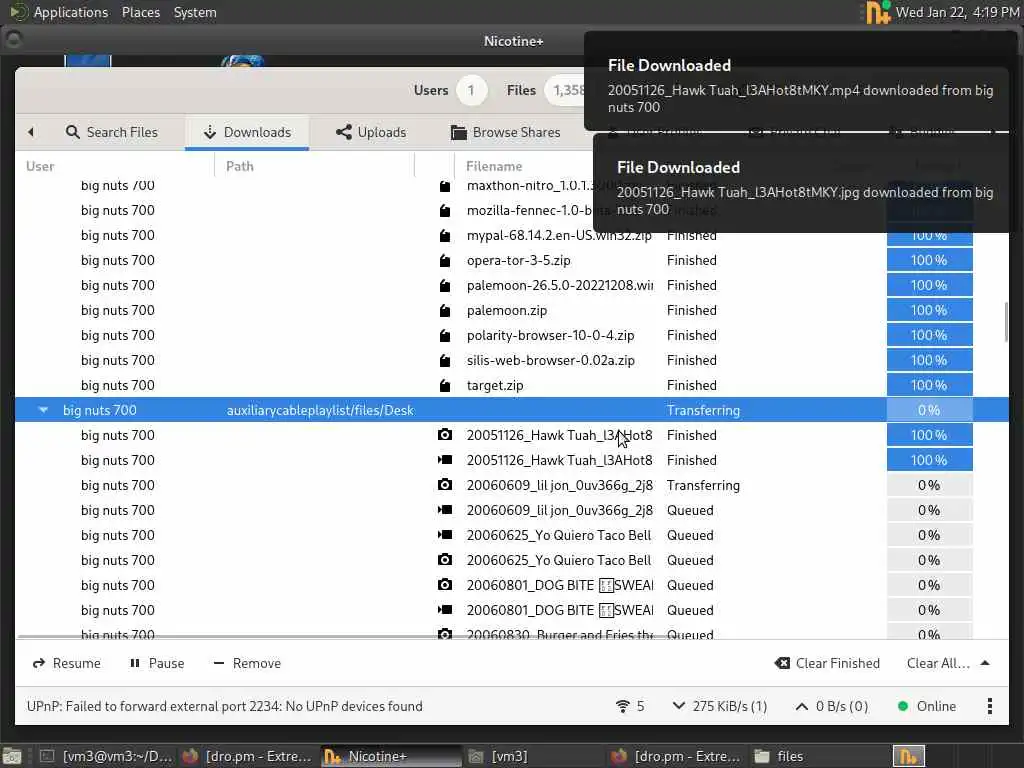Select the palemoon.zip file row
1024x768 pixels.
pyautogui.click(x=512, y=310)
